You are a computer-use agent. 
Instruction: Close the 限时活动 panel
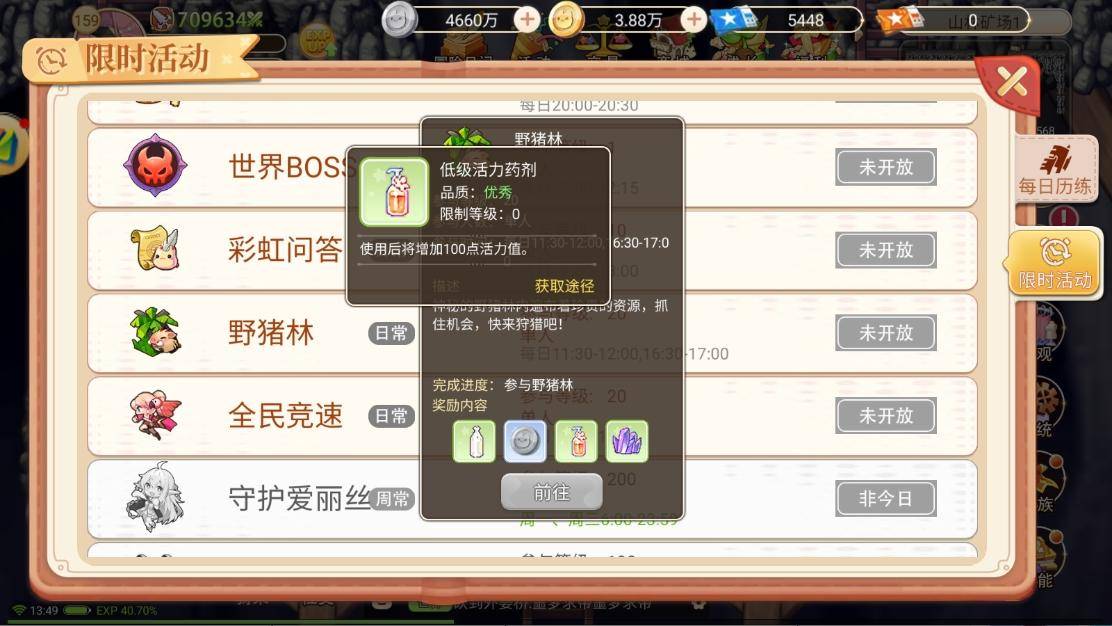[1011, 82]
